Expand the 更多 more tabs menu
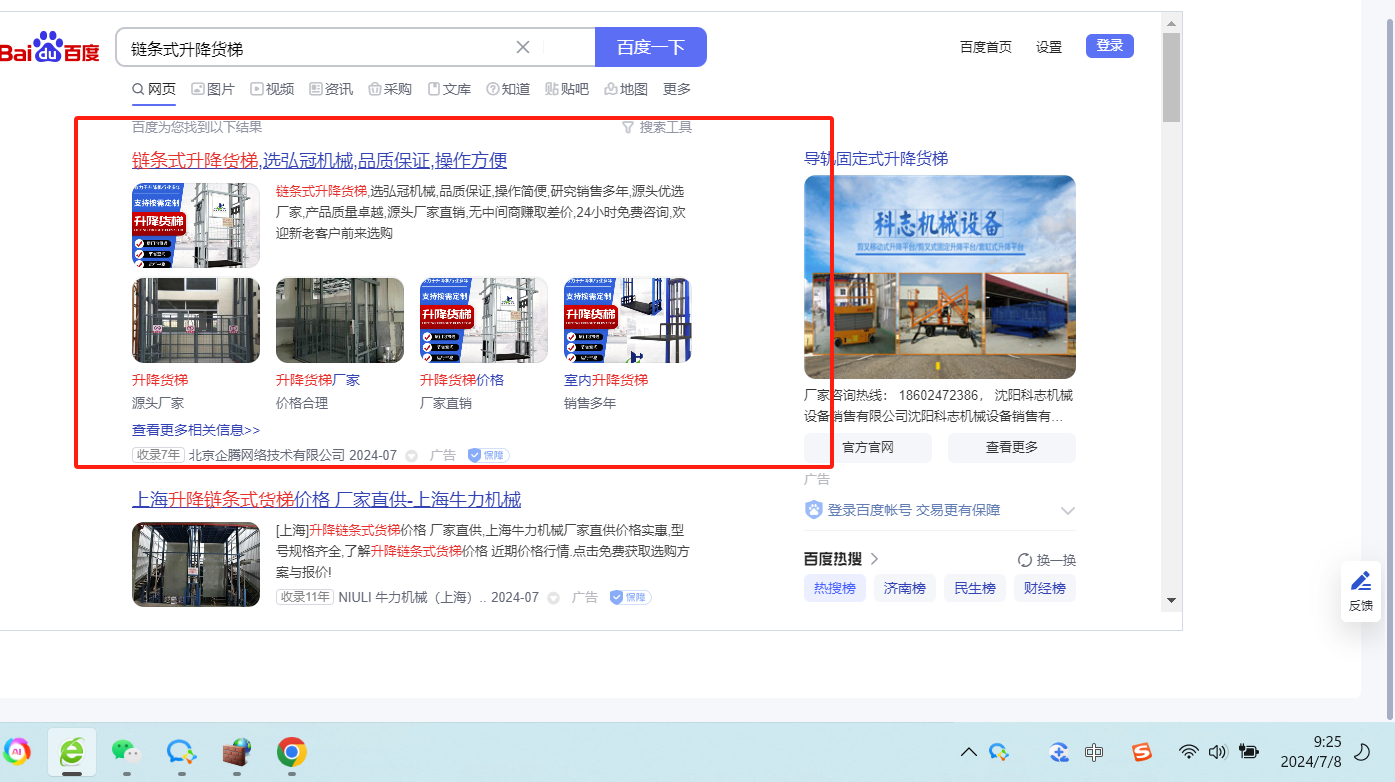The image size is (1395, 782). coord(677,89)
